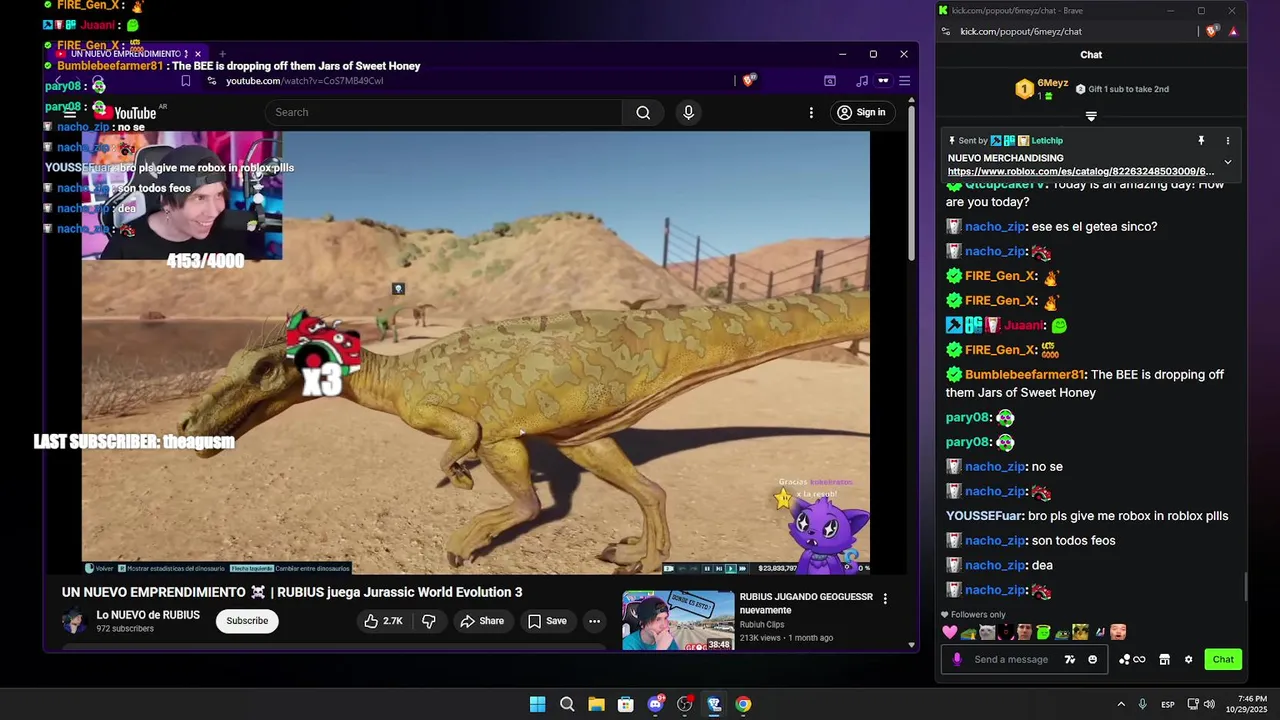Open Windows taskbar Search

567,704
